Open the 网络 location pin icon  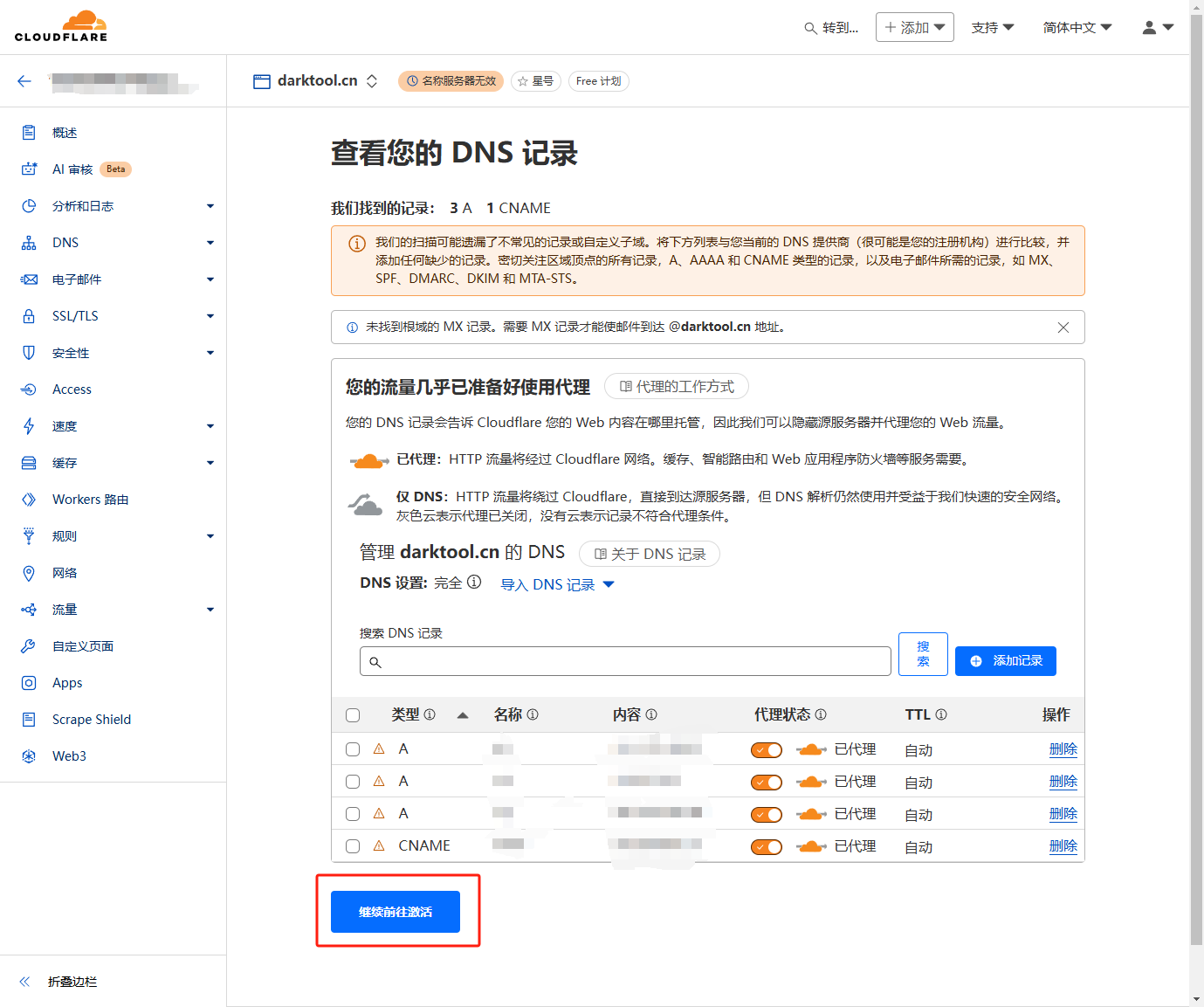click(29, 573)
